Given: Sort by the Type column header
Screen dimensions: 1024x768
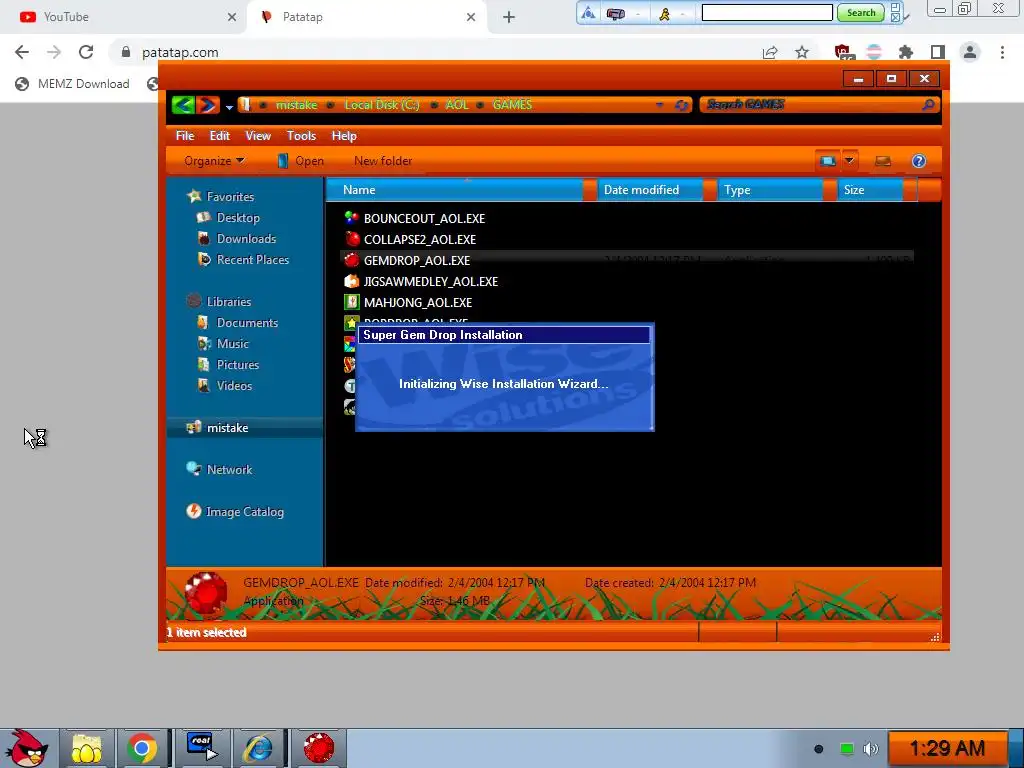Looking at the screenshot, I should click(x=769, y=190).
